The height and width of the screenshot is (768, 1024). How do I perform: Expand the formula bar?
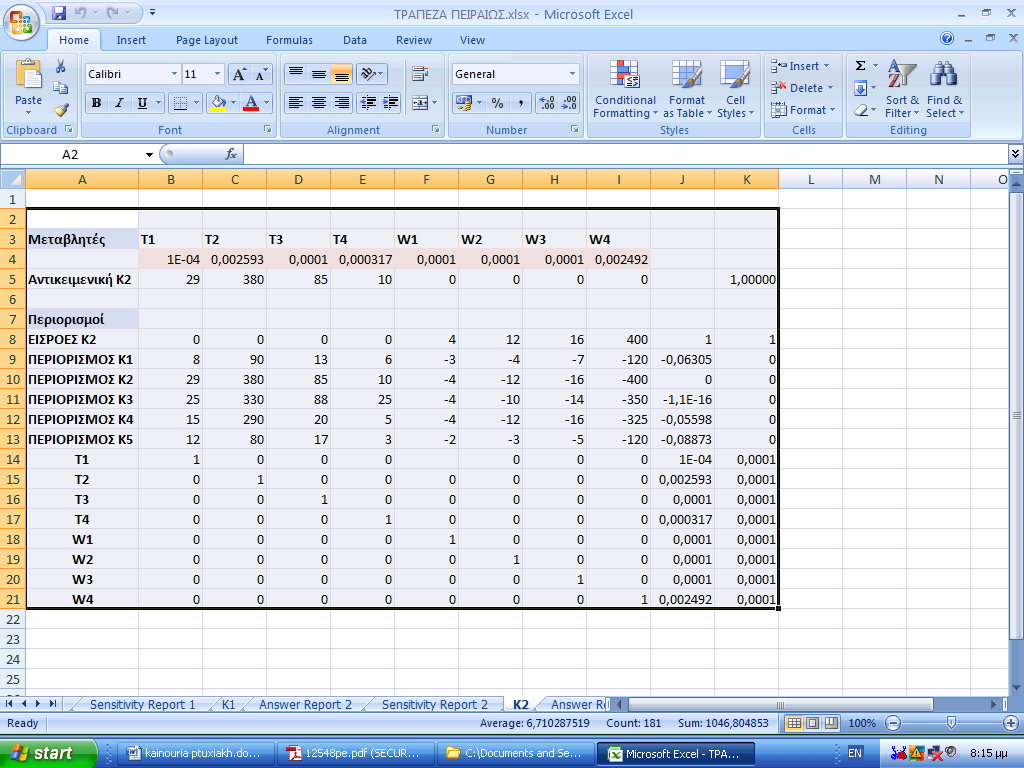tap(1015, 154)
